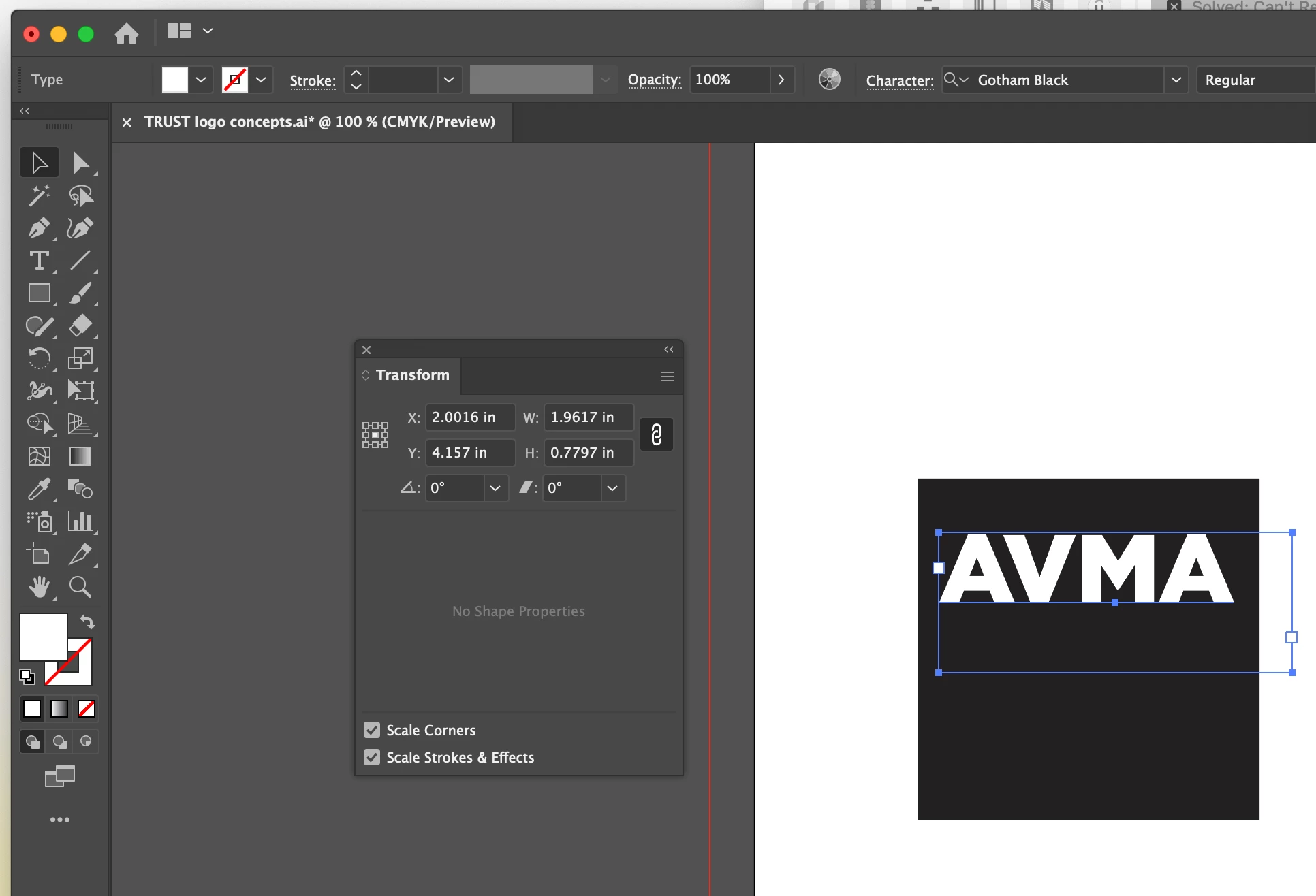
Task: Select the Hand tool
Action: pos(39,587)
